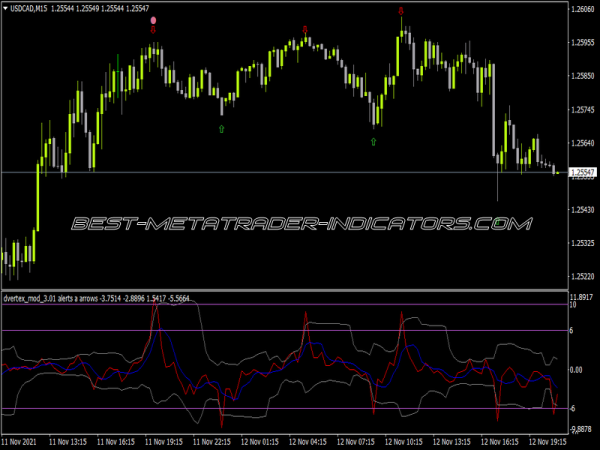Click the horizontal current price line on the chart
Screen dimensions: 600x450
(x=285, y=173)
